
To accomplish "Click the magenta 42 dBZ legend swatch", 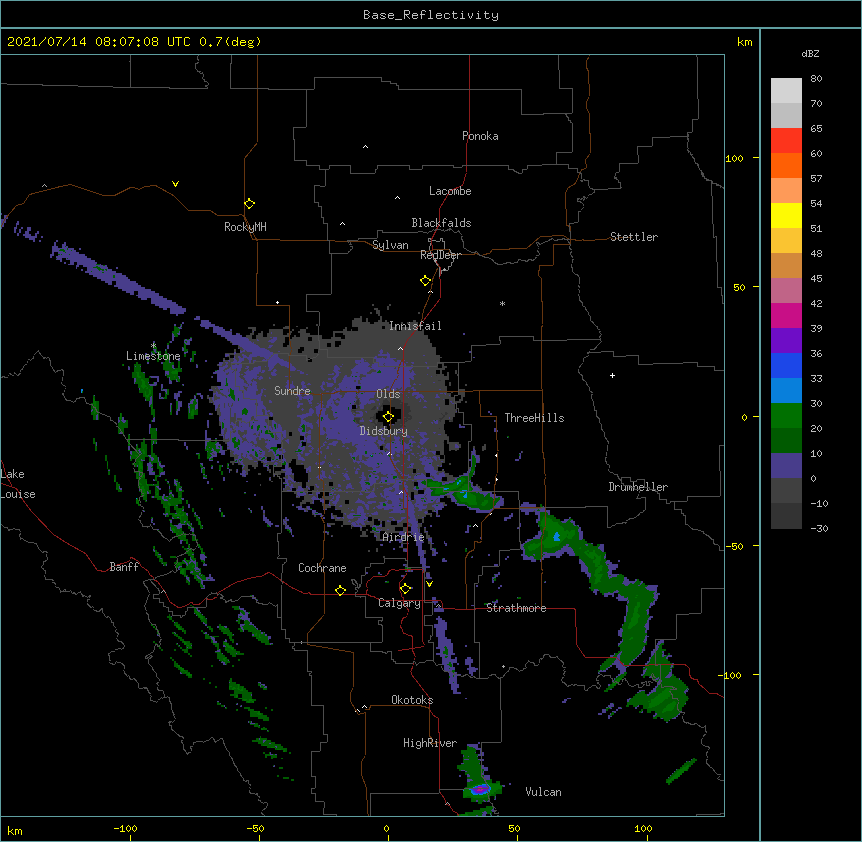I will 786,315.
